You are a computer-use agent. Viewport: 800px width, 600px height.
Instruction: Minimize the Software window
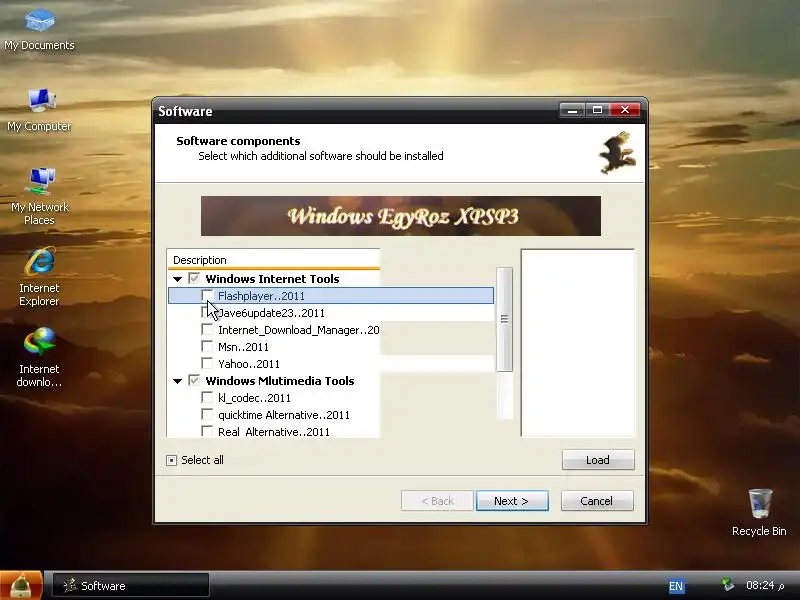point(572,110)
